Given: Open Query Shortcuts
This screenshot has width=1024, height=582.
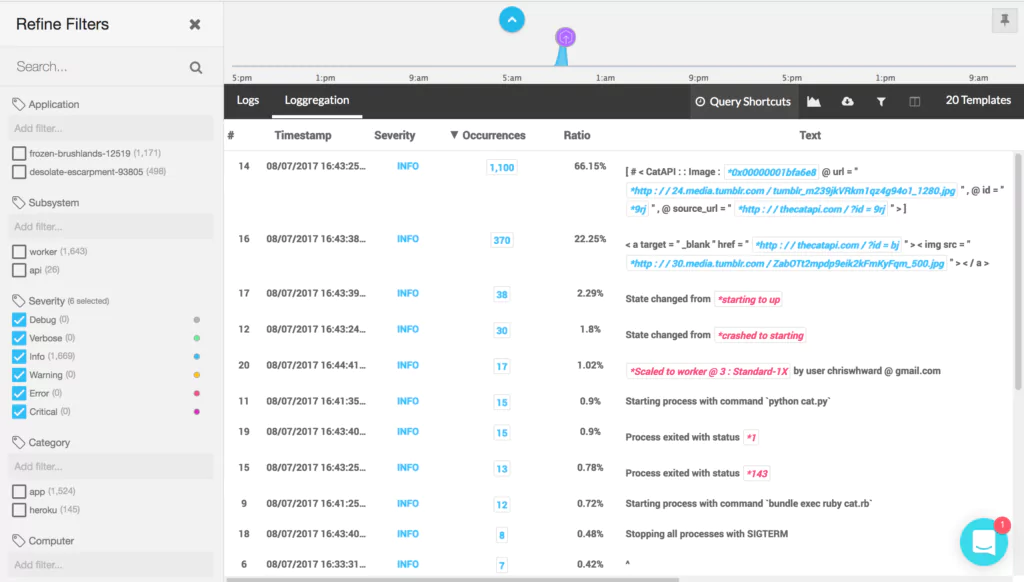Looking at the screenshot, I should [x=743, y=101].
